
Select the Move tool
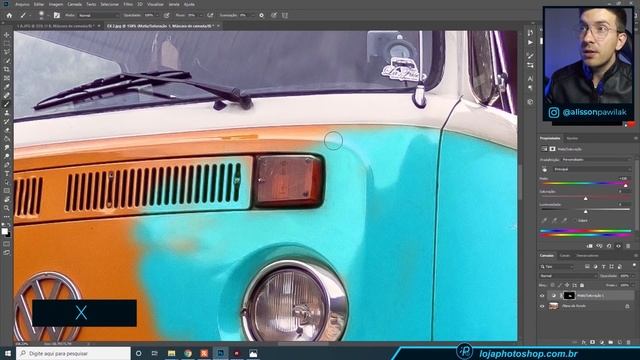(x=7, y=35)
